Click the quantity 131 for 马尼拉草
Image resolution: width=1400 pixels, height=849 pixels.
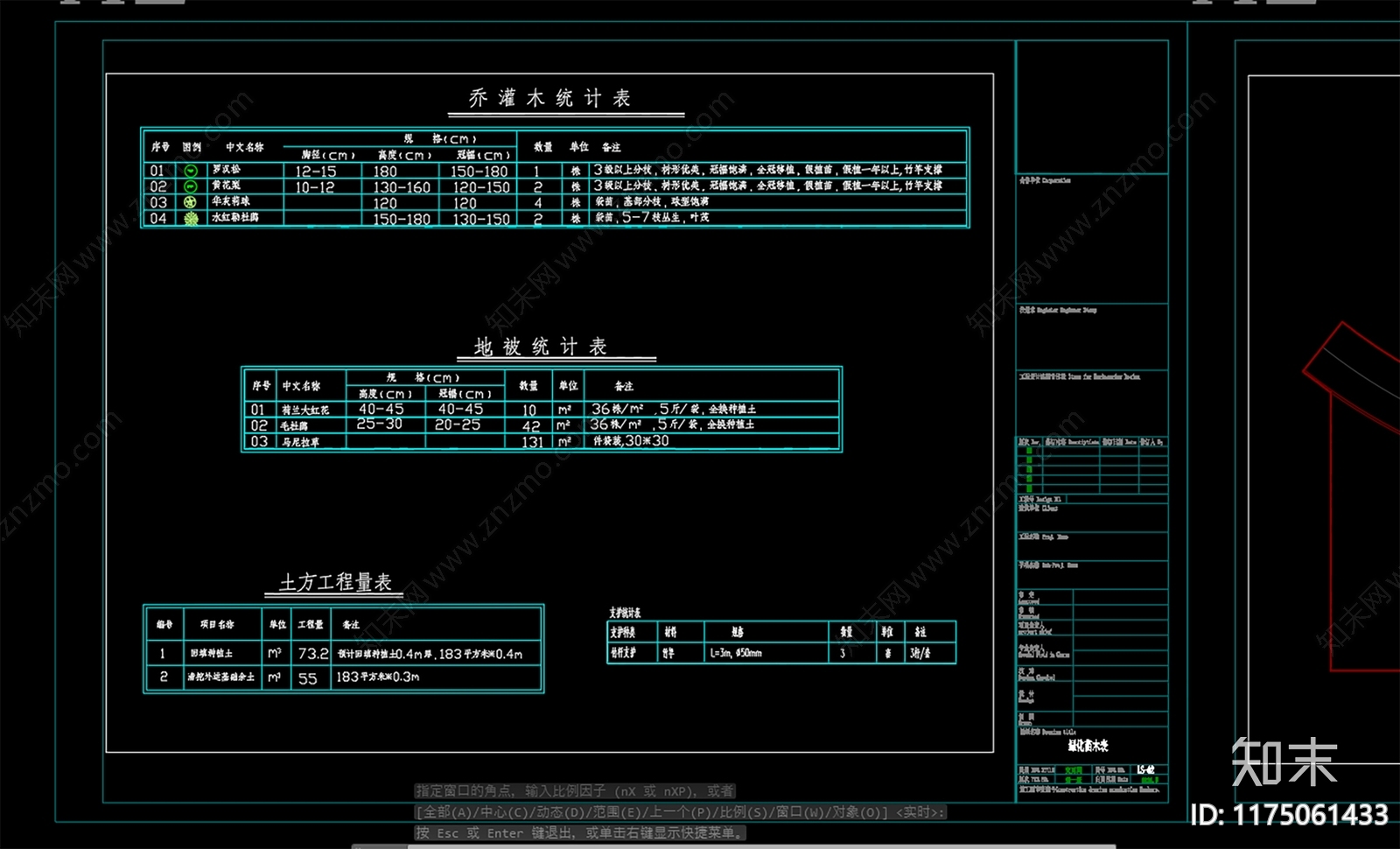coord(533,442)
